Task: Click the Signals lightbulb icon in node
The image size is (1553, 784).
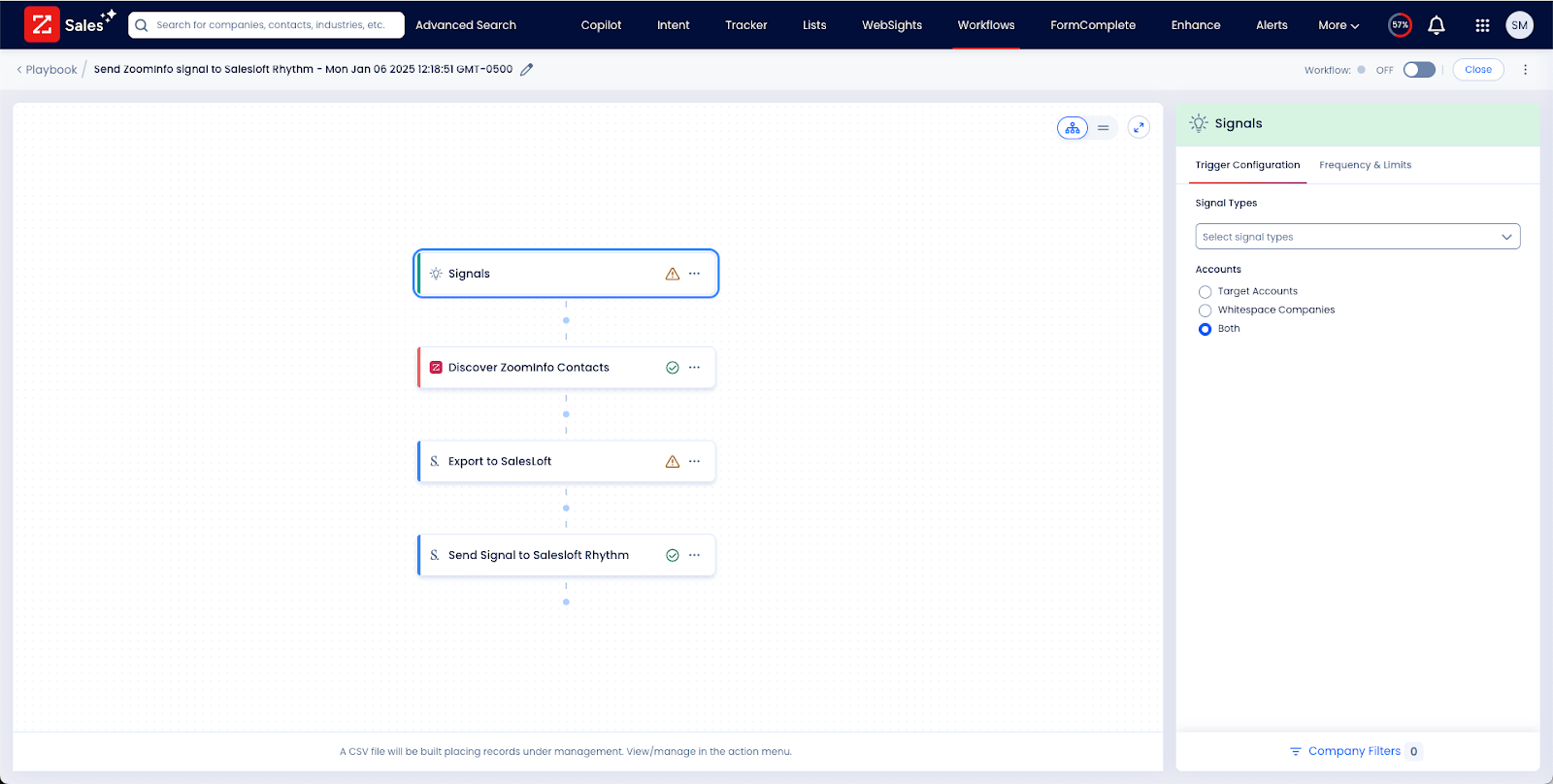Action: coord(436,274)
